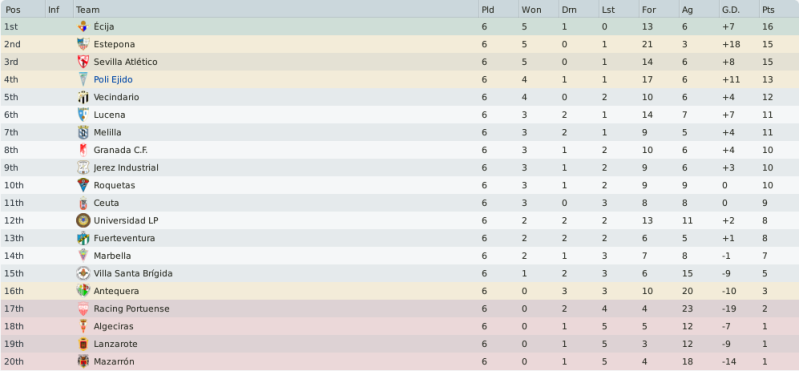Click the Lanzarote crest icon
Screen dimensions: 799x371
[83, 344]
